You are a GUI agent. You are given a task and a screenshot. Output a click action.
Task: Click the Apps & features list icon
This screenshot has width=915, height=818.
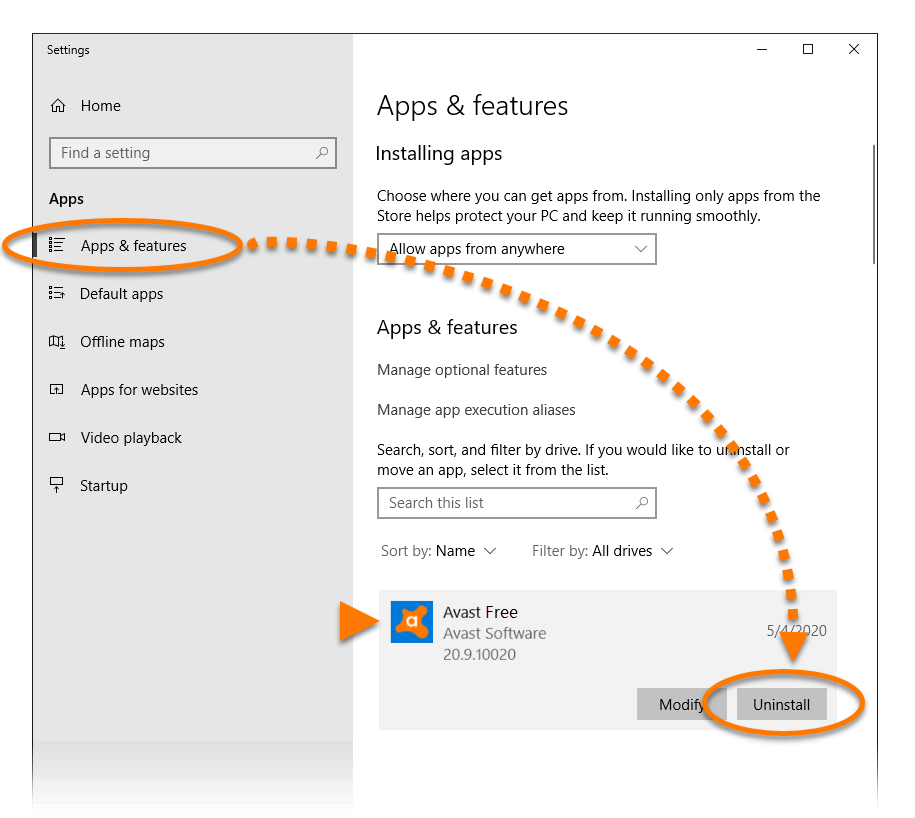click(x=56, y=245)
